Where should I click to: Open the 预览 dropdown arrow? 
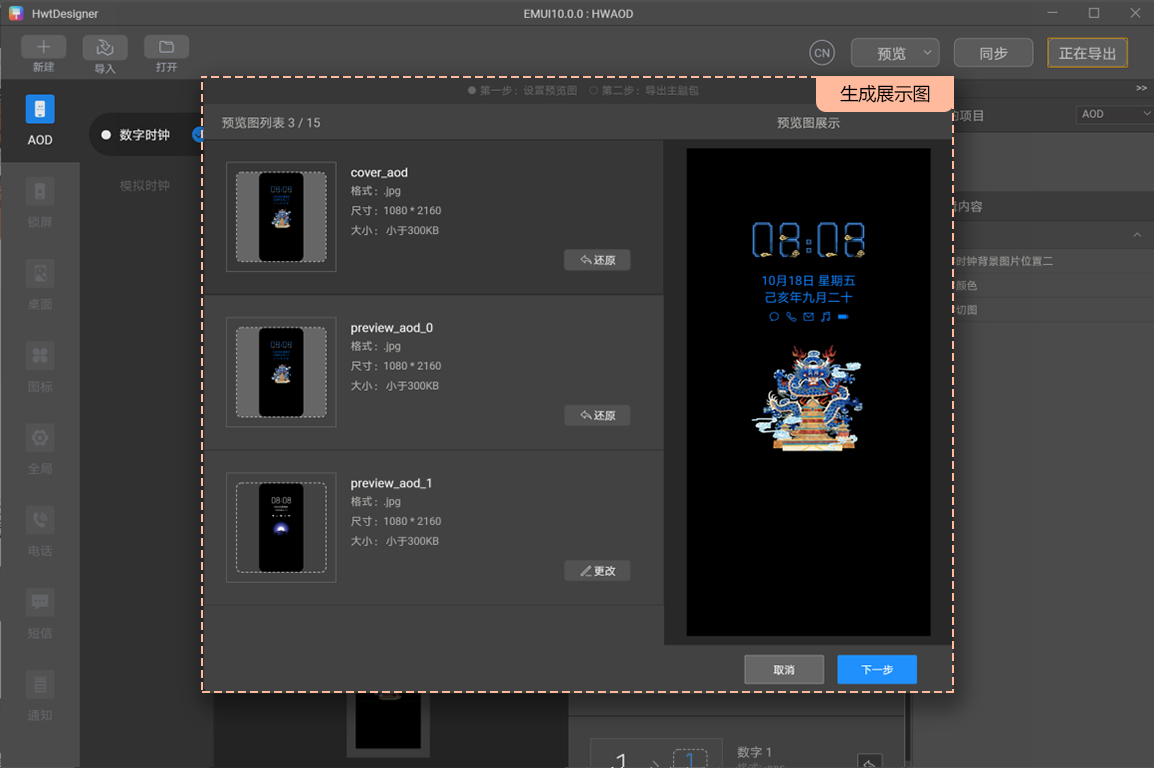927,53
